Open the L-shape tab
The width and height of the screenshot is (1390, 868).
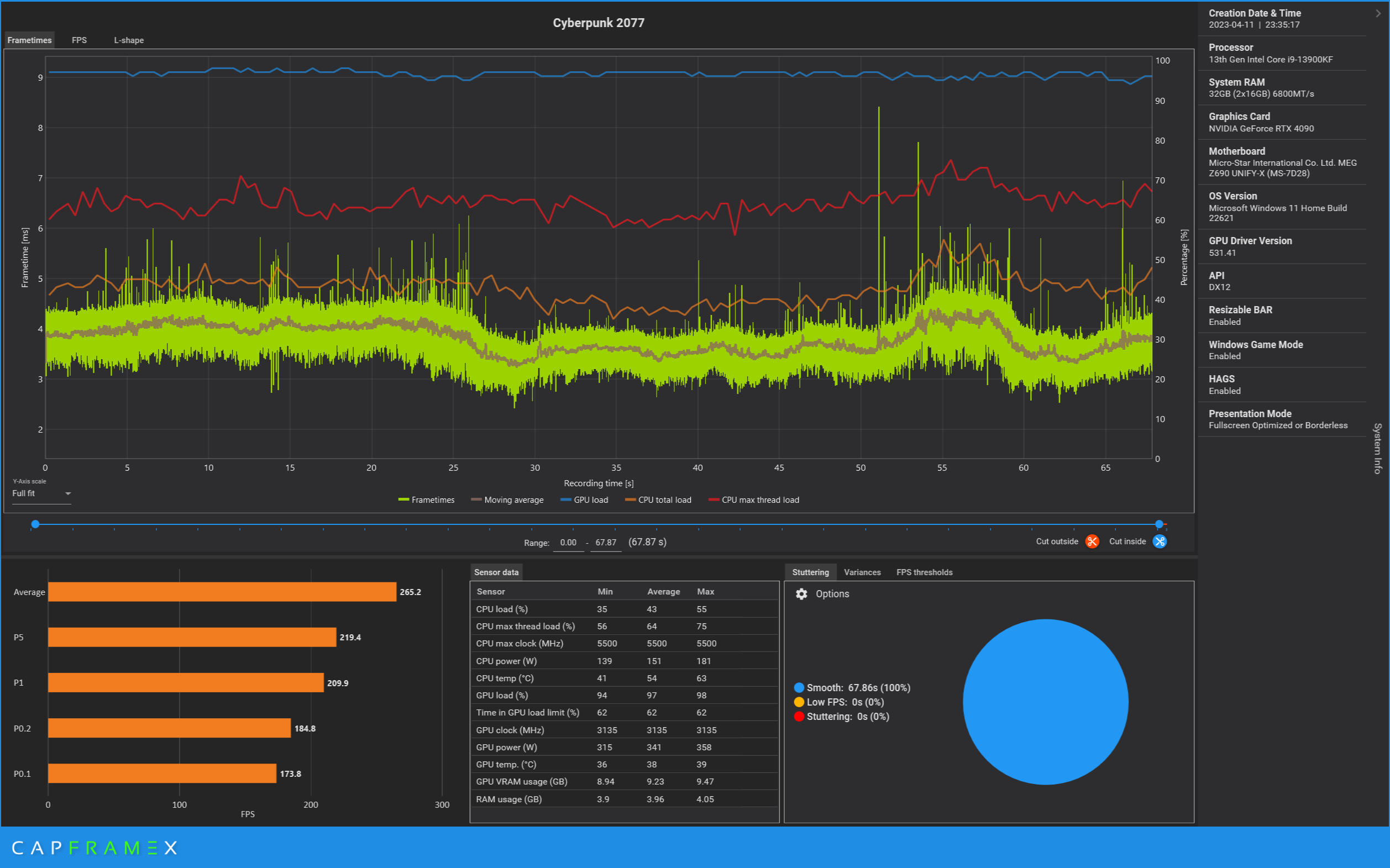pyautogui.click(x=129, y=40)
